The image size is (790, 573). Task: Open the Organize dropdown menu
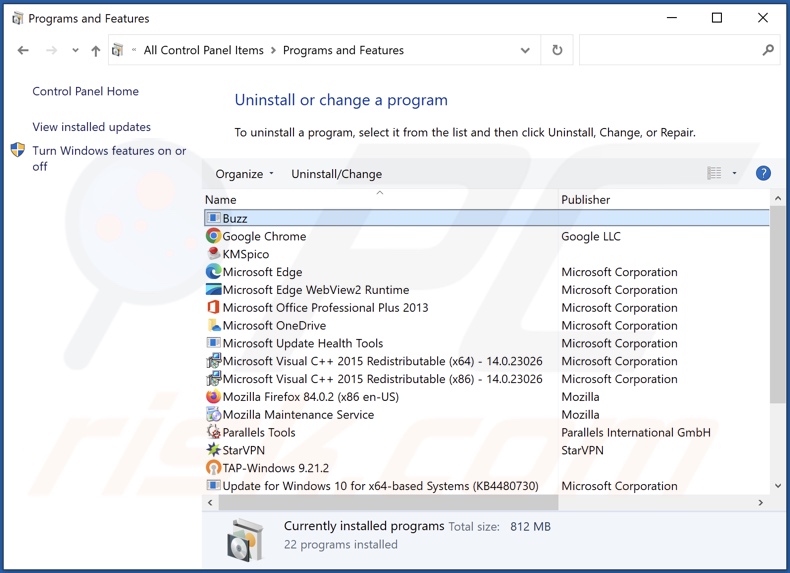(x=244, y=174)
